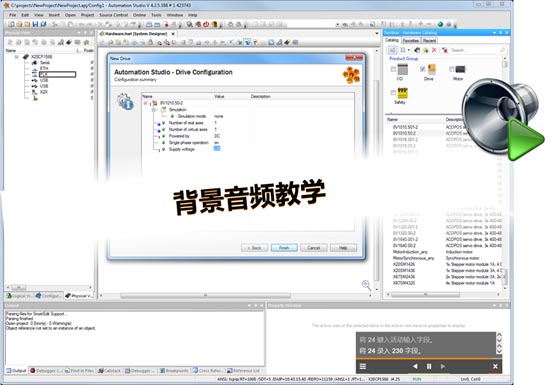Click the Finish button in Drive Configuration
The width and height of the screenshot is (551, 385).
284,248
